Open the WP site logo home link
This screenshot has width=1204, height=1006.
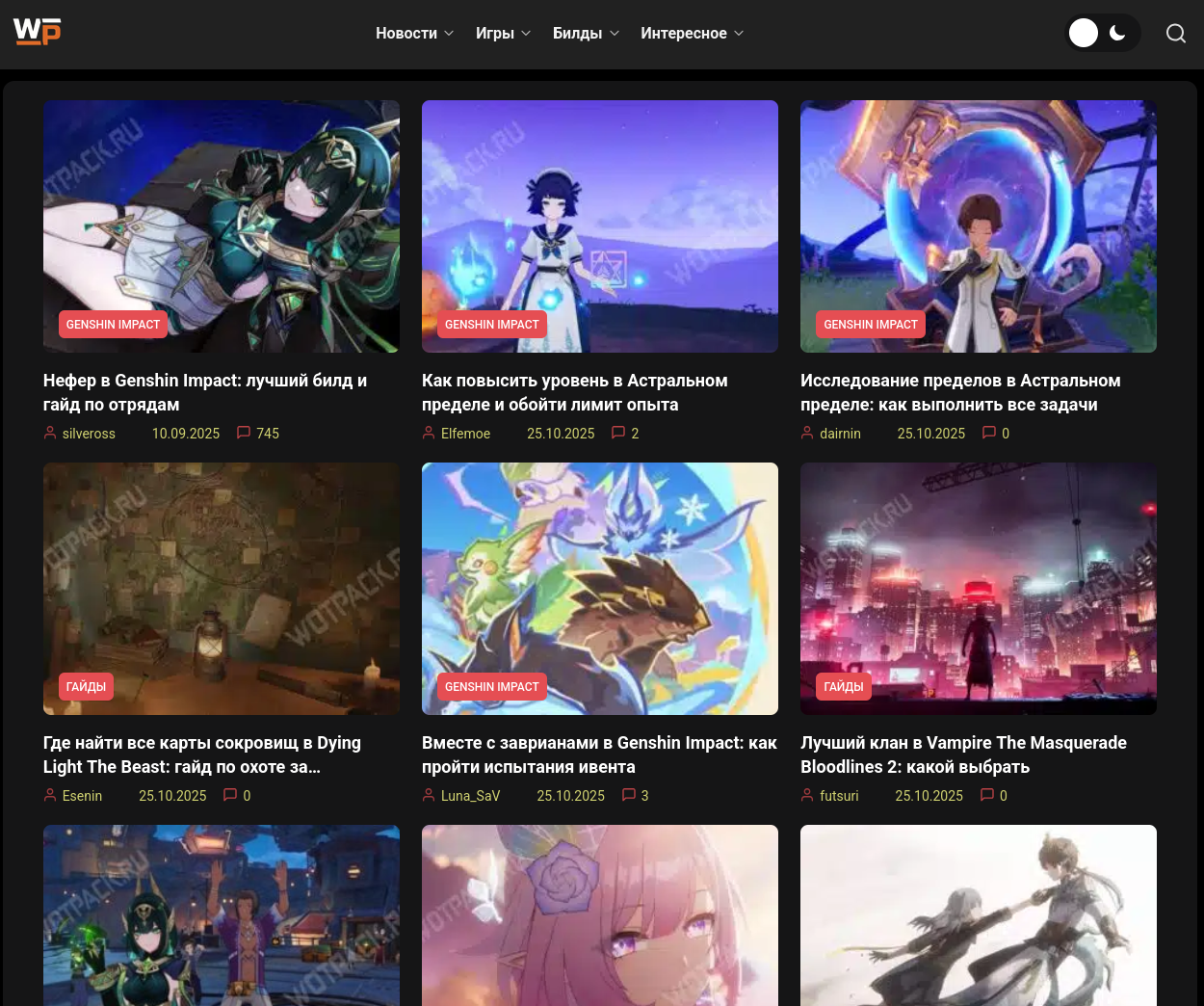pyautogui.click(x=37, y=32)
